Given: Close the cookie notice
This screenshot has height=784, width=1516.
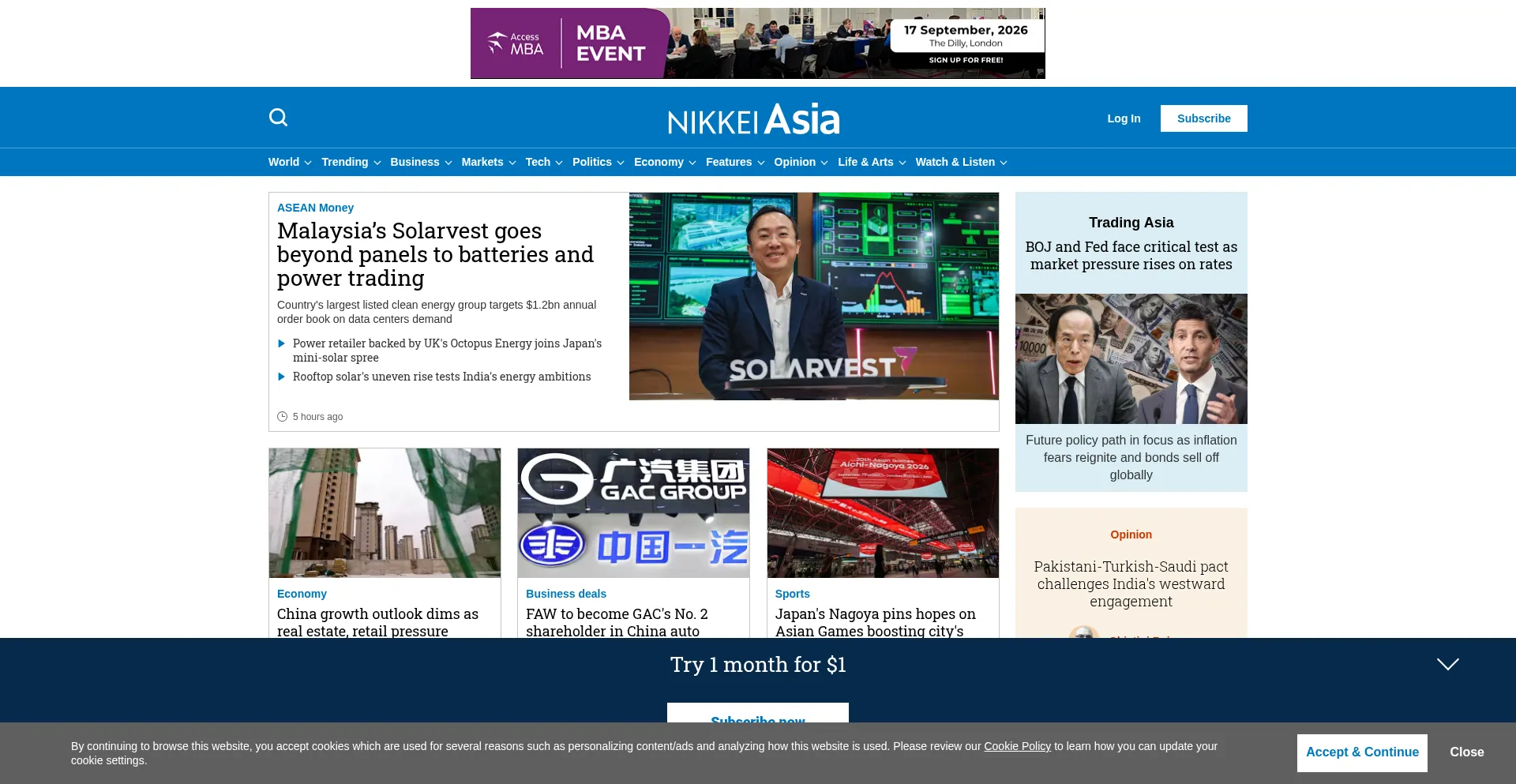Looking at the screenshot, I should coord(1467,752).
